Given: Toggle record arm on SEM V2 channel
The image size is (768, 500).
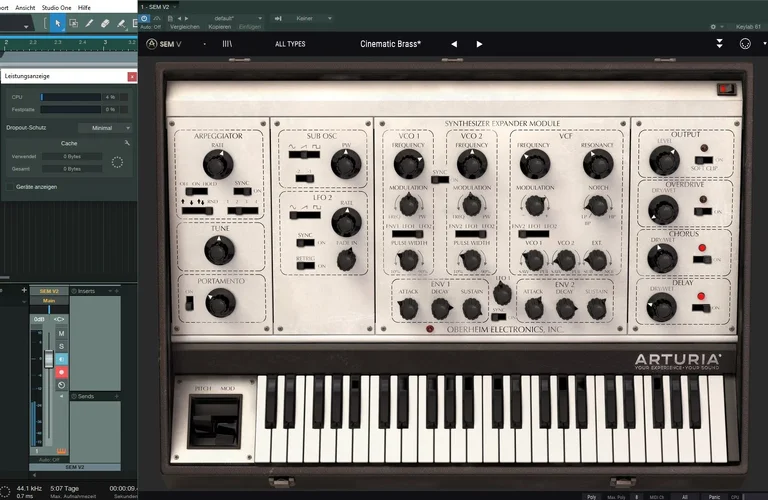Looking at the screenshot, I should 61,372.
